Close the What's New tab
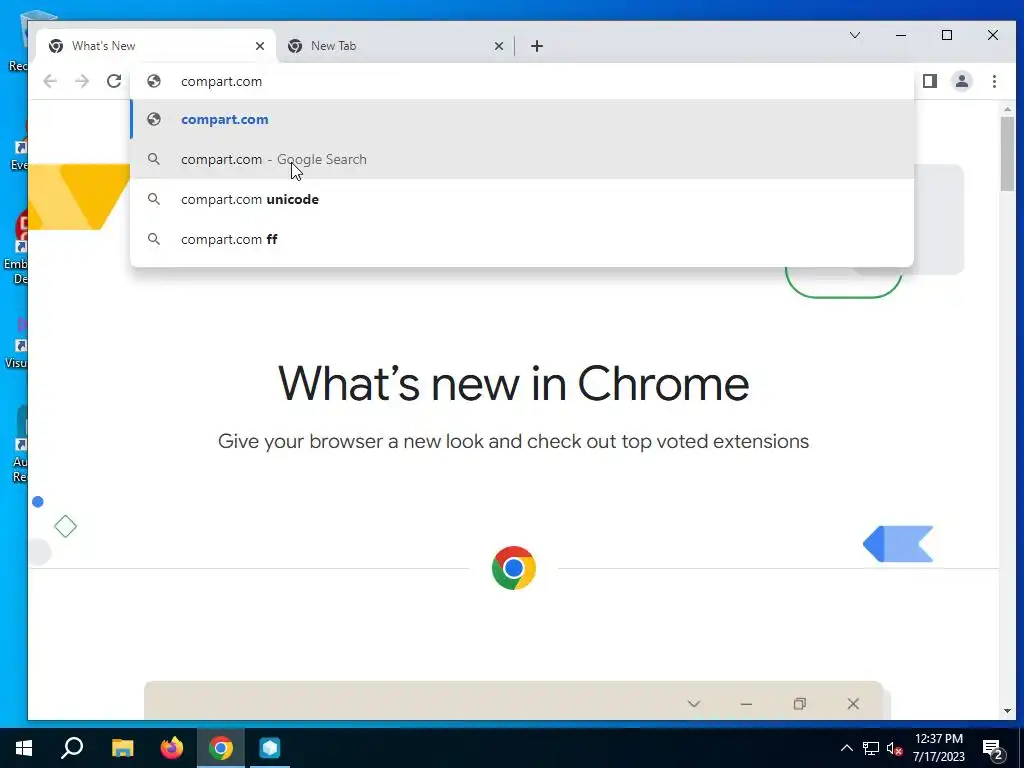The width and height of the screenshot is (1024, 768). (x=260, y=46)
